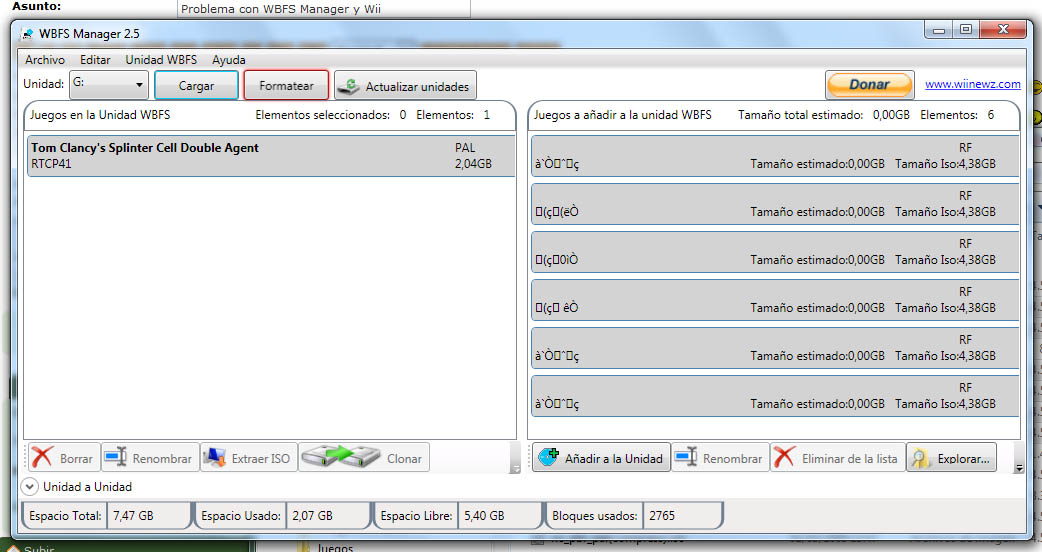Open the Archivo menu
The width and height of the screenshot is (1042, 552).
tap(45, 60)
